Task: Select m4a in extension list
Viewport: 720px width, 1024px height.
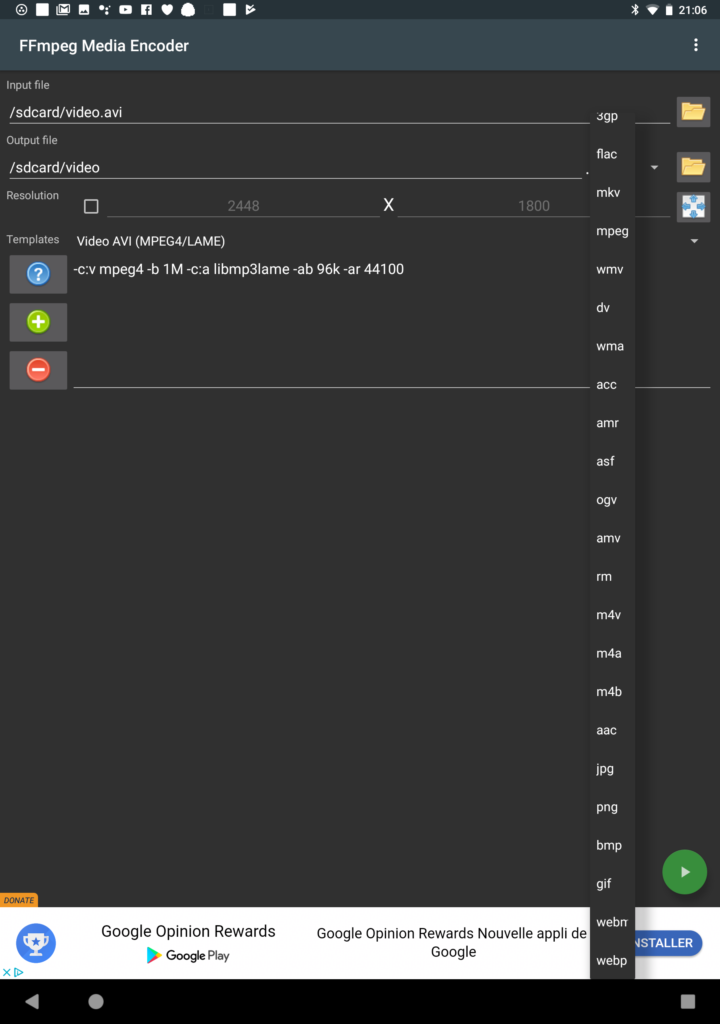Action: click(609, 653)
